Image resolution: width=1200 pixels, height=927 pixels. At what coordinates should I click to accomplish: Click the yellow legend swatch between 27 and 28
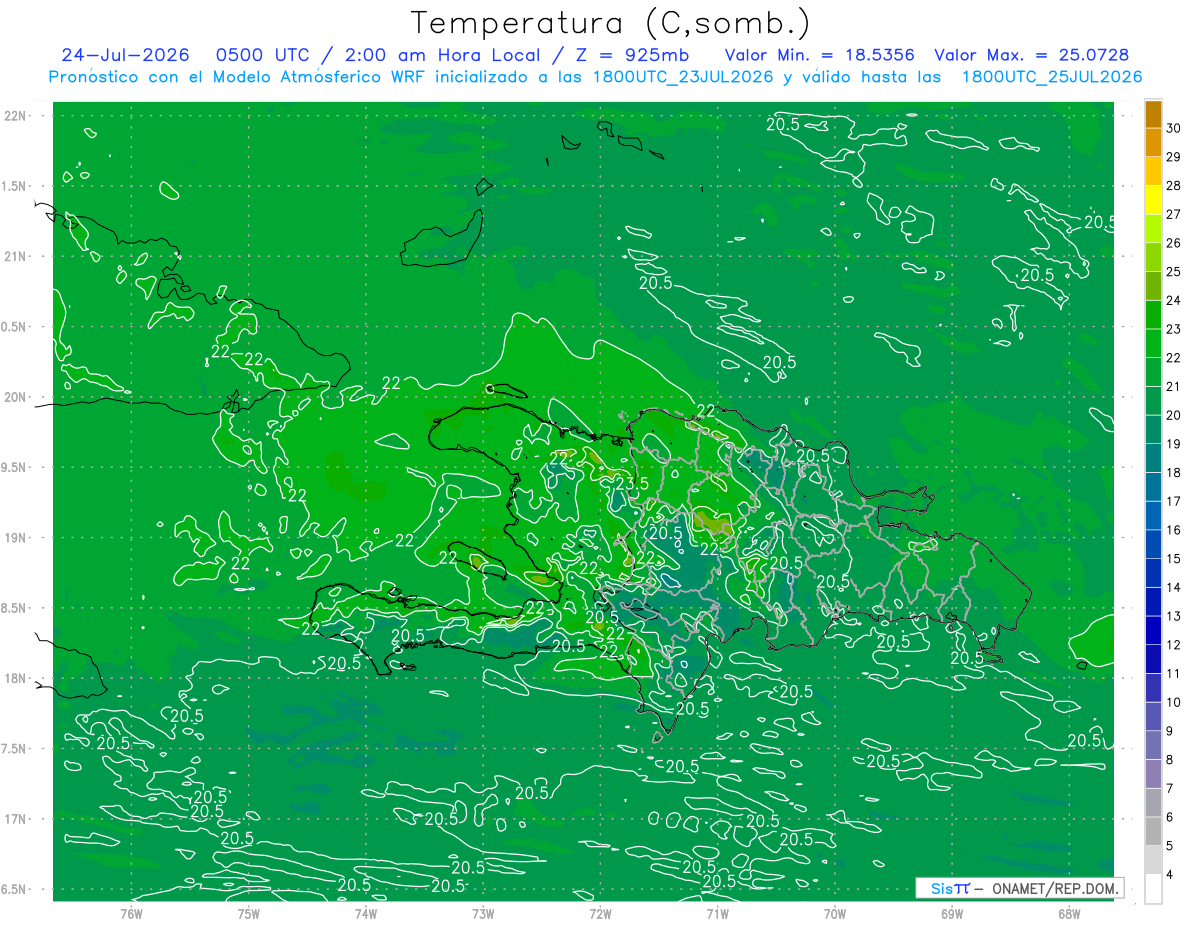(x=1153, y=199)
